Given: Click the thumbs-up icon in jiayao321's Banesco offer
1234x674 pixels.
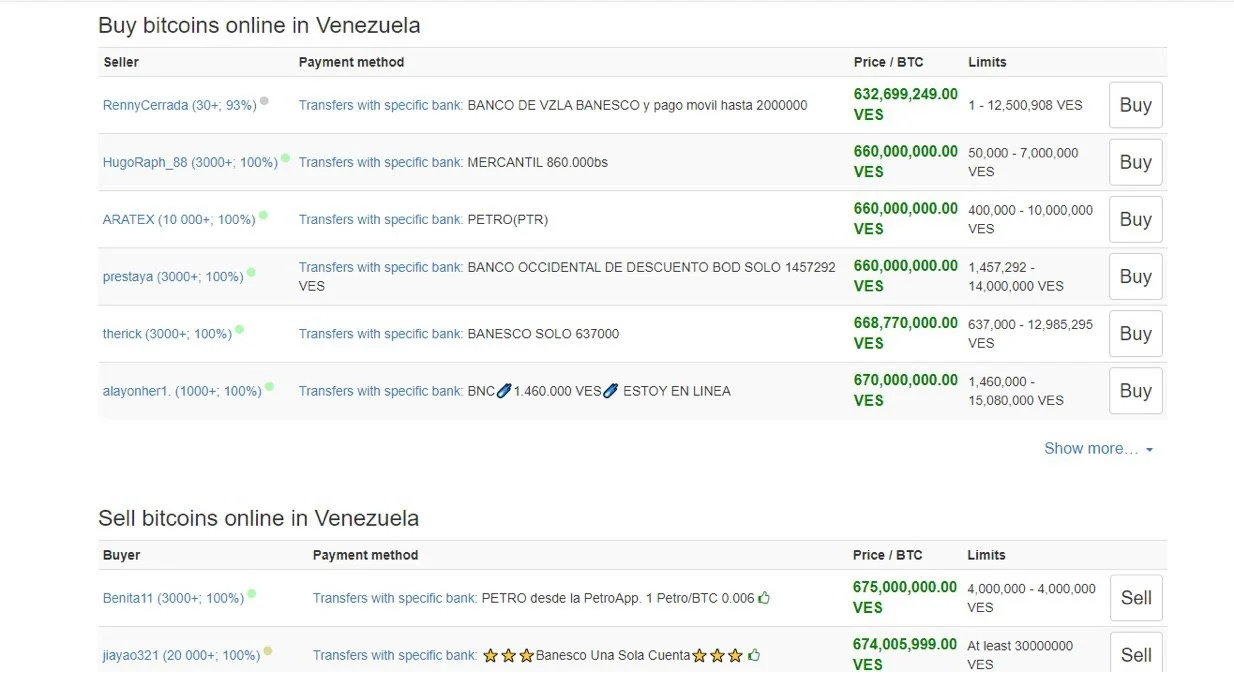Looking at the screenshot, I should pos(754,655).
